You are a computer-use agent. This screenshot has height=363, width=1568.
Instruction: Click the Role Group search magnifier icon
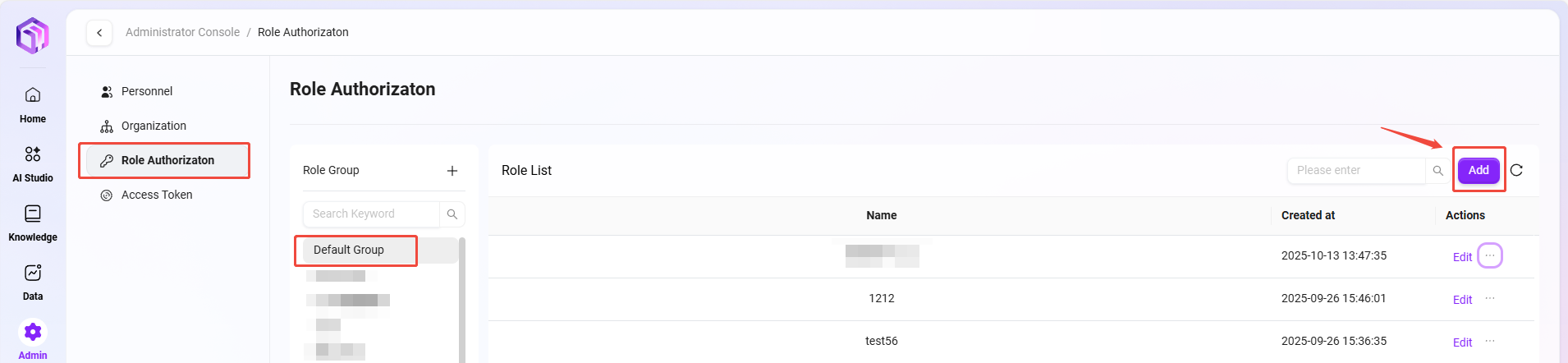point(452,214)
